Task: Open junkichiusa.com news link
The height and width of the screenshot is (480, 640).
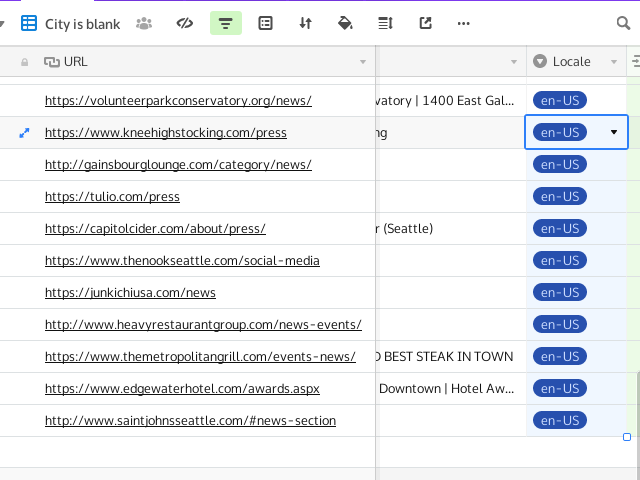Action: coord(130,292)
